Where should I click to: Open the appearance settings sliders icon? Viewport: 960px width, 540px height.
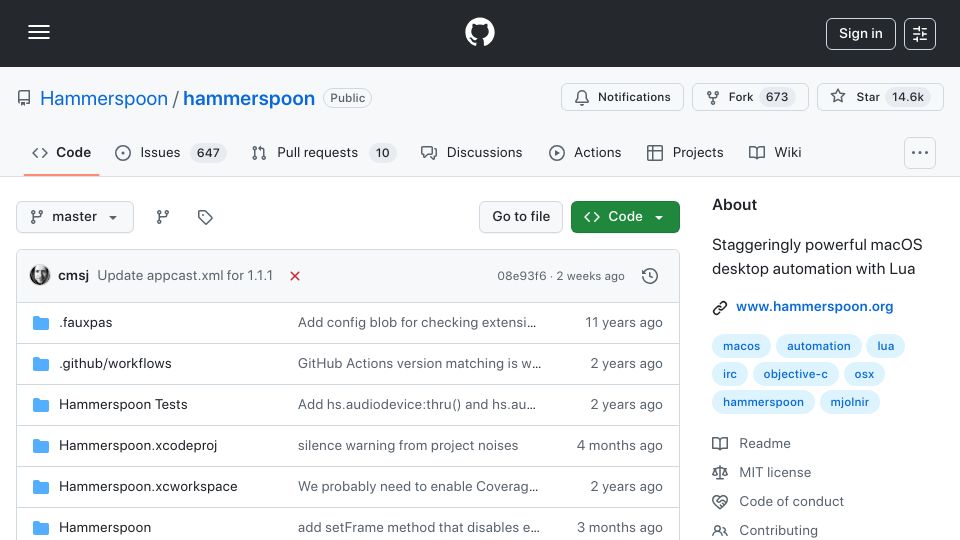920,34
